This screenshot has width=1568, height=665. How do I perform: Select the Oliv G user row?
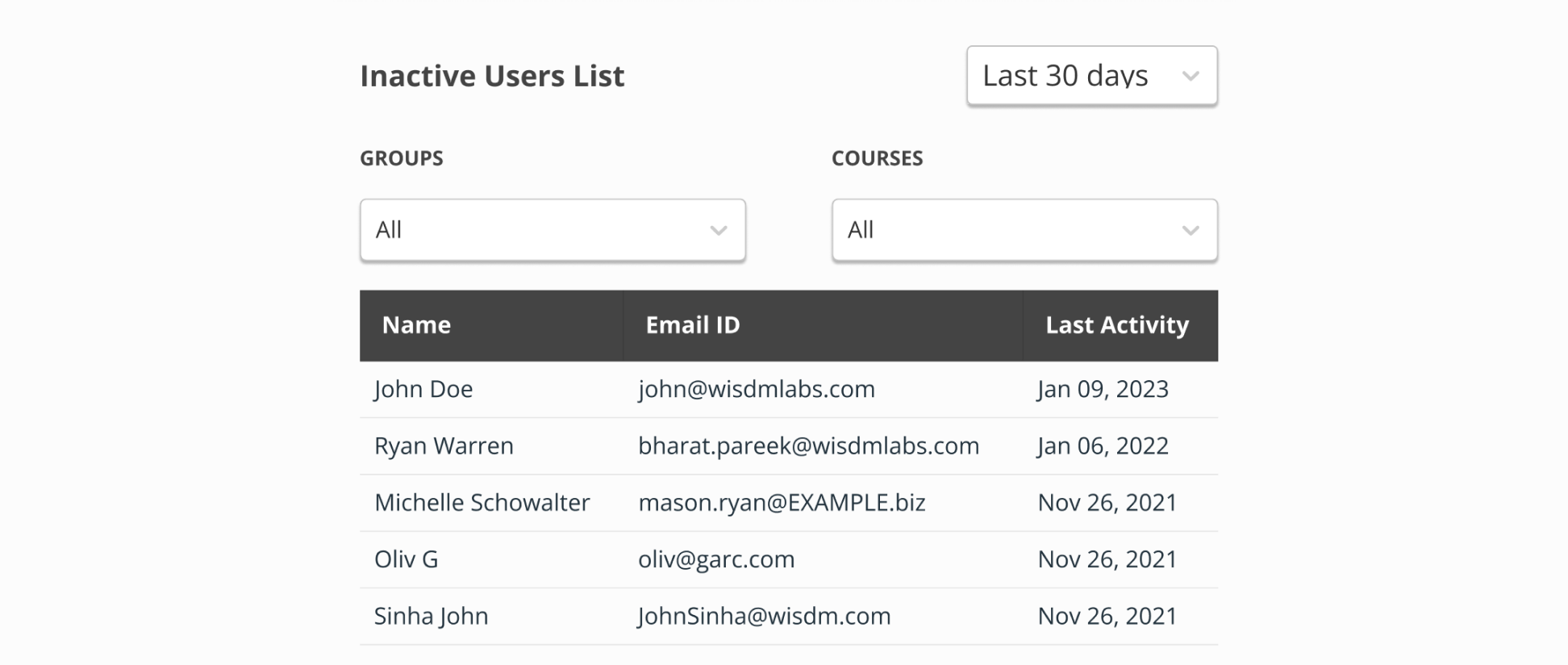tap(406, 559)
